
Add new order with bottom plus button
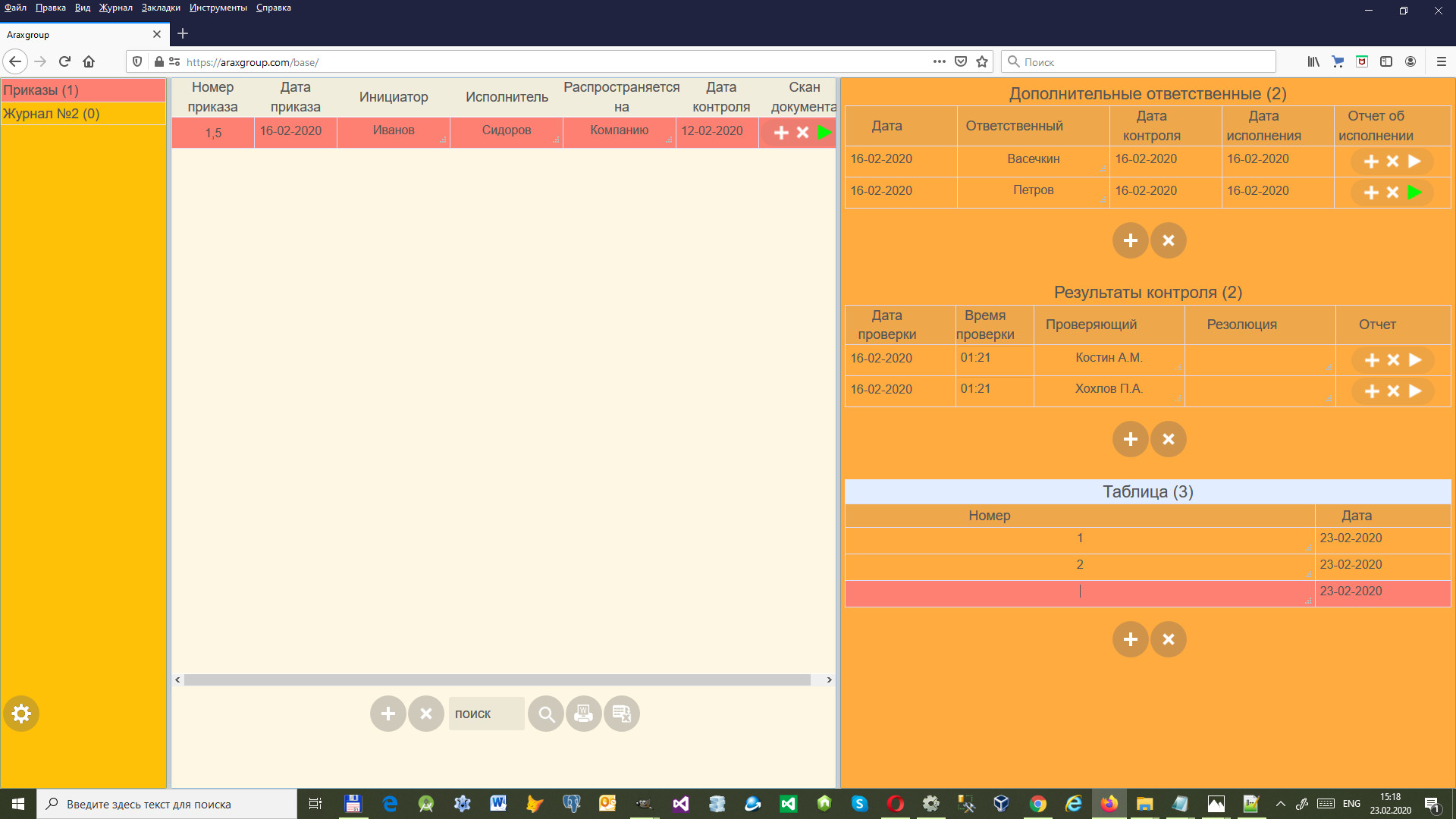[x=388, y=714]
